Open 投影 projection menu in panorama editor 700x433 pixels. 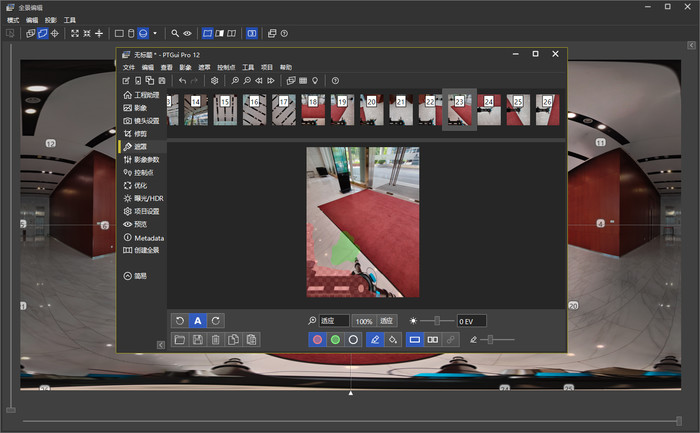(50, 20)
